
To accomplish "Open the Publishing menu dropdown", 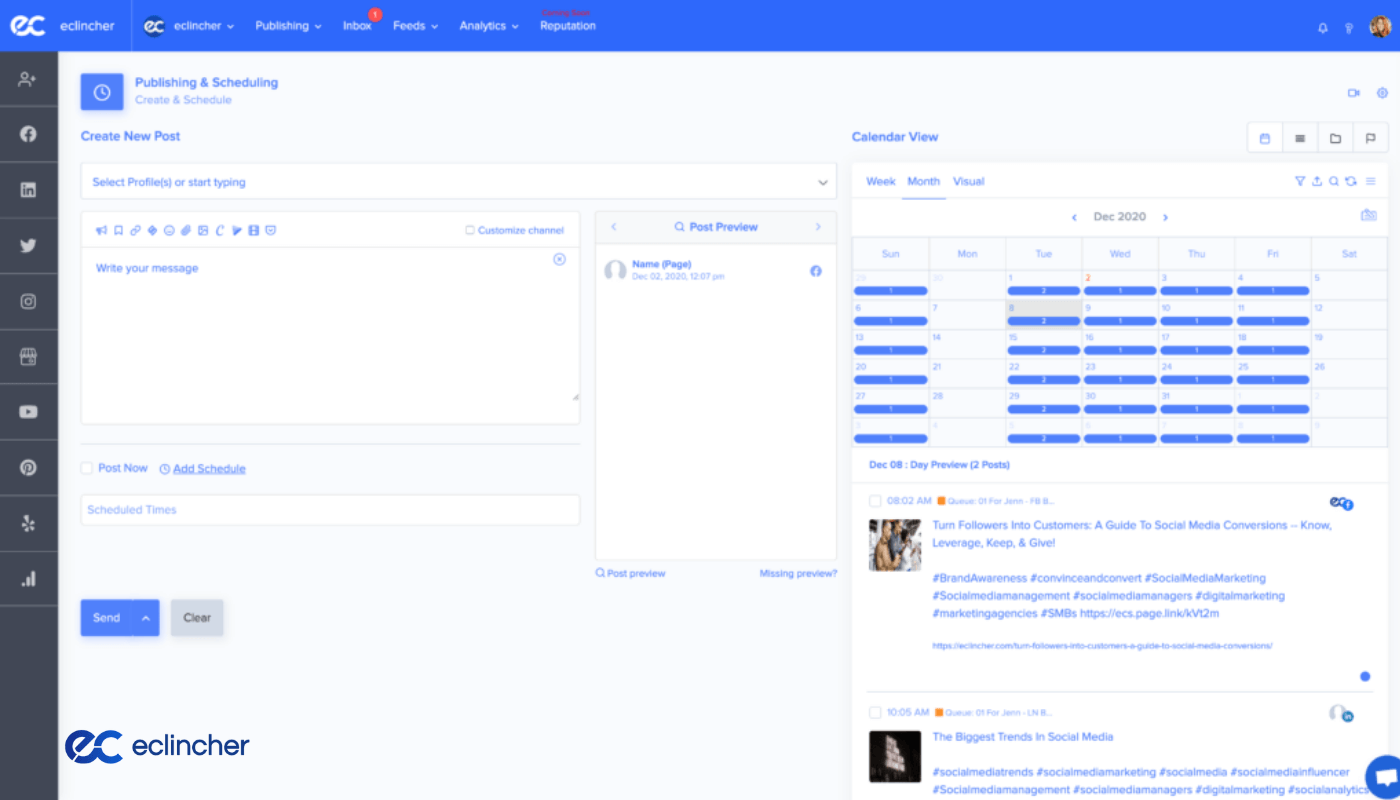I will [288, 26].
